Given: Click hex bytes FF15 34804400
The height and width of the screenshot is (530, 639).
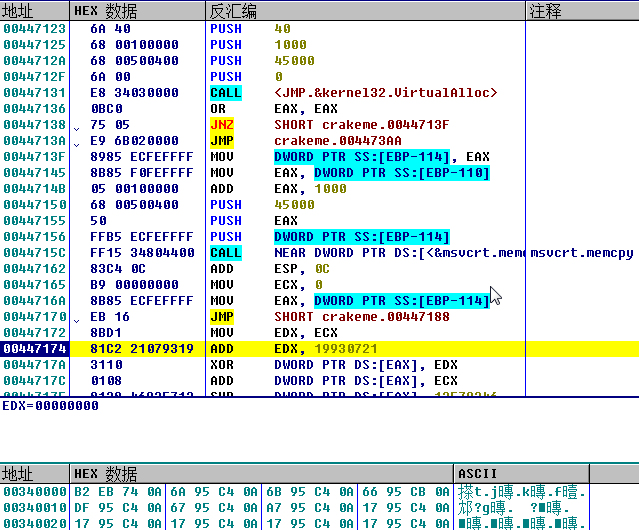Looking at the screenshot, I should coord(142,253).
